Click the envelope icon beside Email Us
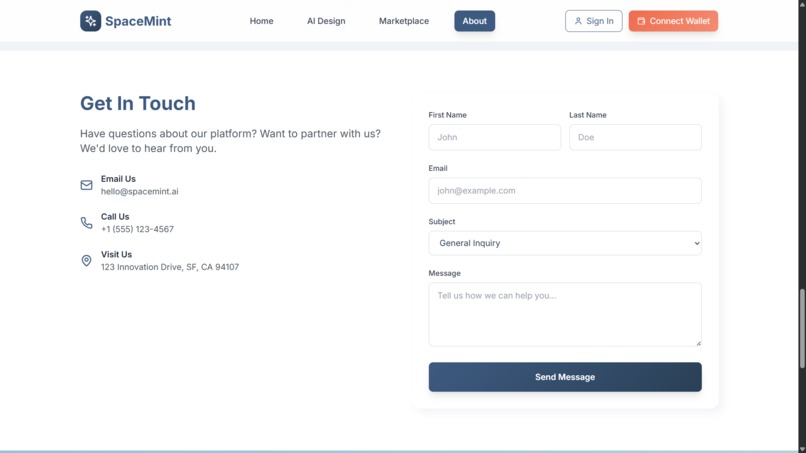 pos(86,185)
